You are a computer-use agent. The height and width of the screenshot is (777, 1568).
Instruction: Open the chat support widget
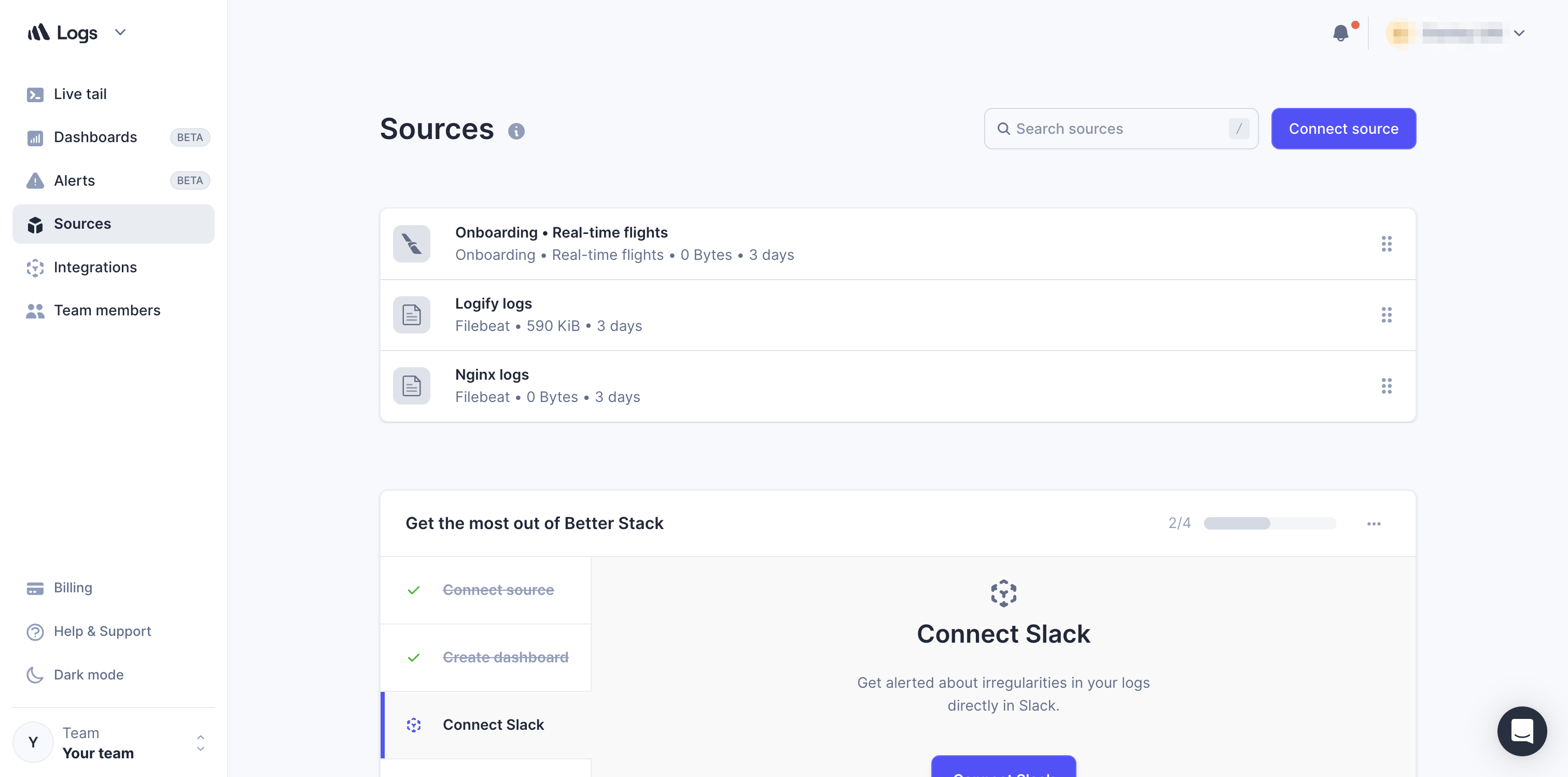(x=1522, y=731)
